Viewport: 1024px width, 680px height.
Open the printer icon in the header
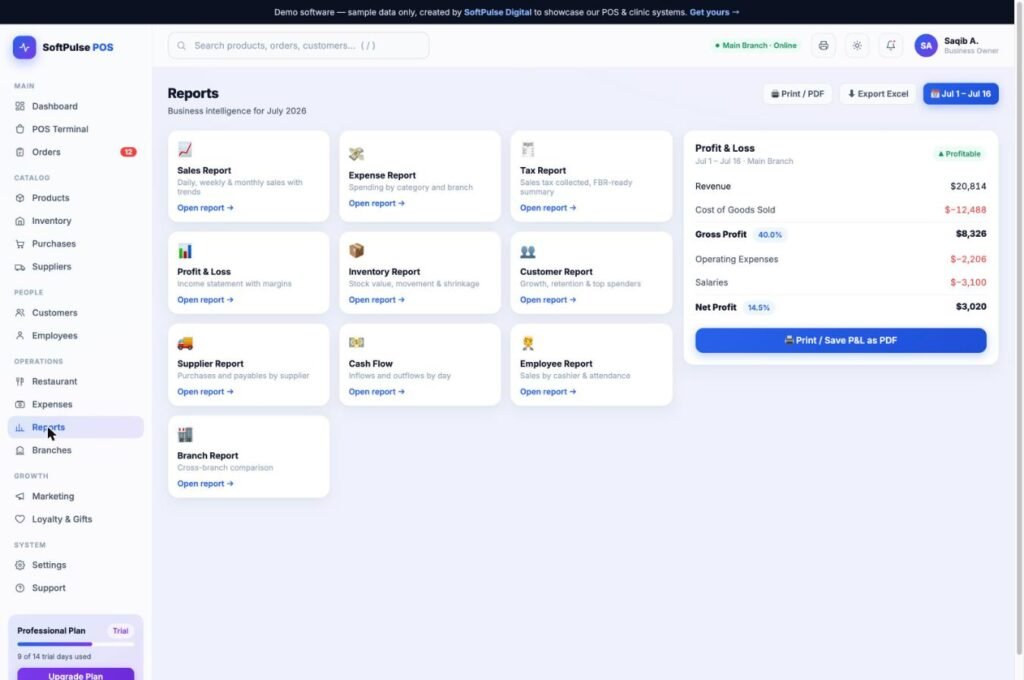823,46
